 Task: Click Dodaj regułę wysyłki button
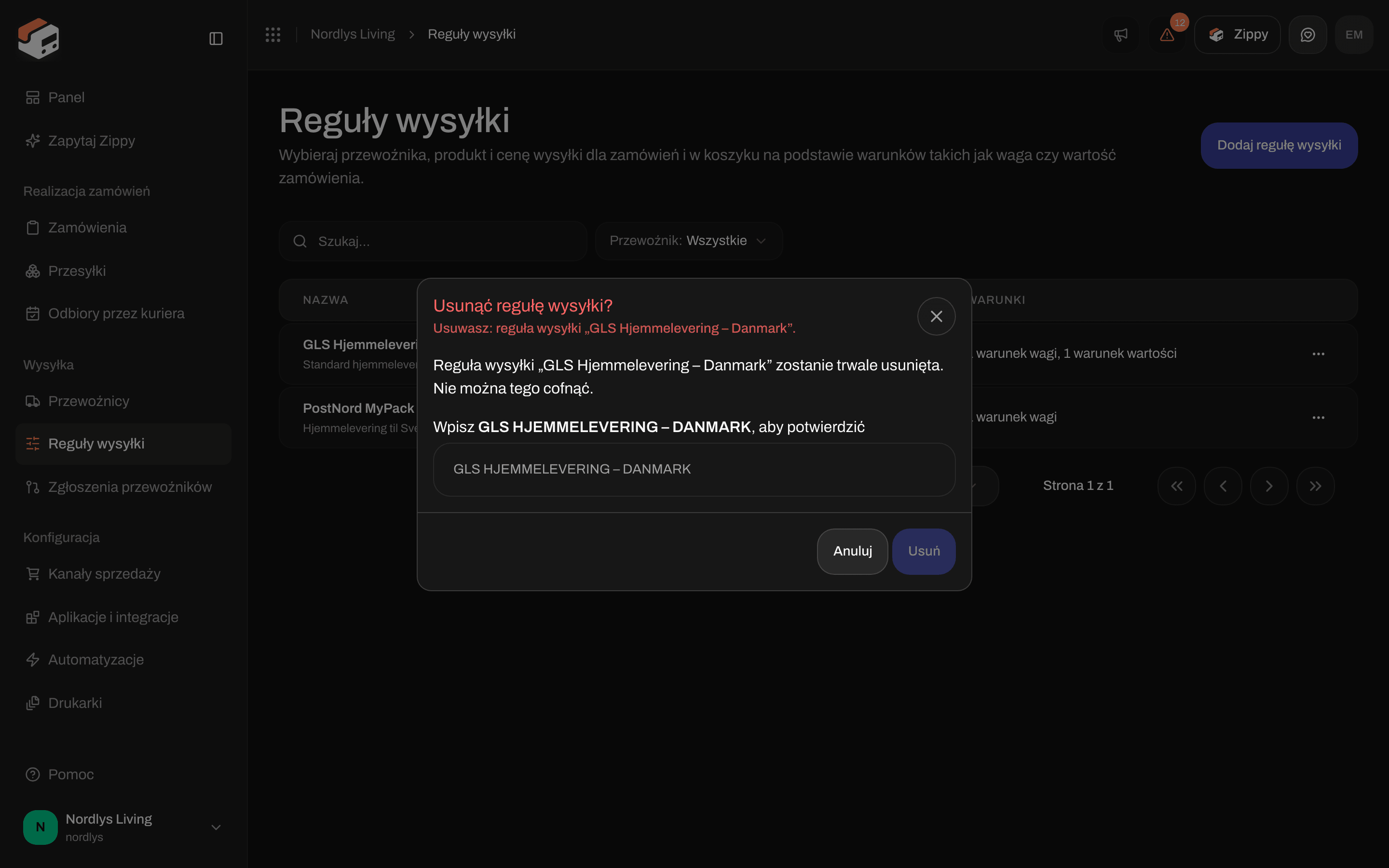pyautogui.click(x=1279, y=145)
